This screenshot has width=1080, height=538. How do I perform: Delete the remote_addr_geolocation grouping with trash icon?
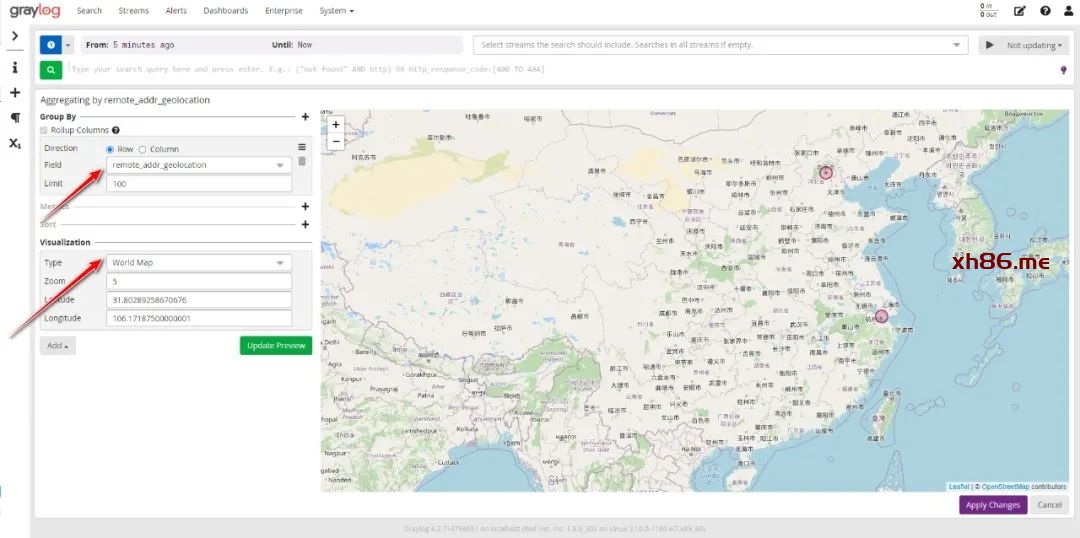302,161
